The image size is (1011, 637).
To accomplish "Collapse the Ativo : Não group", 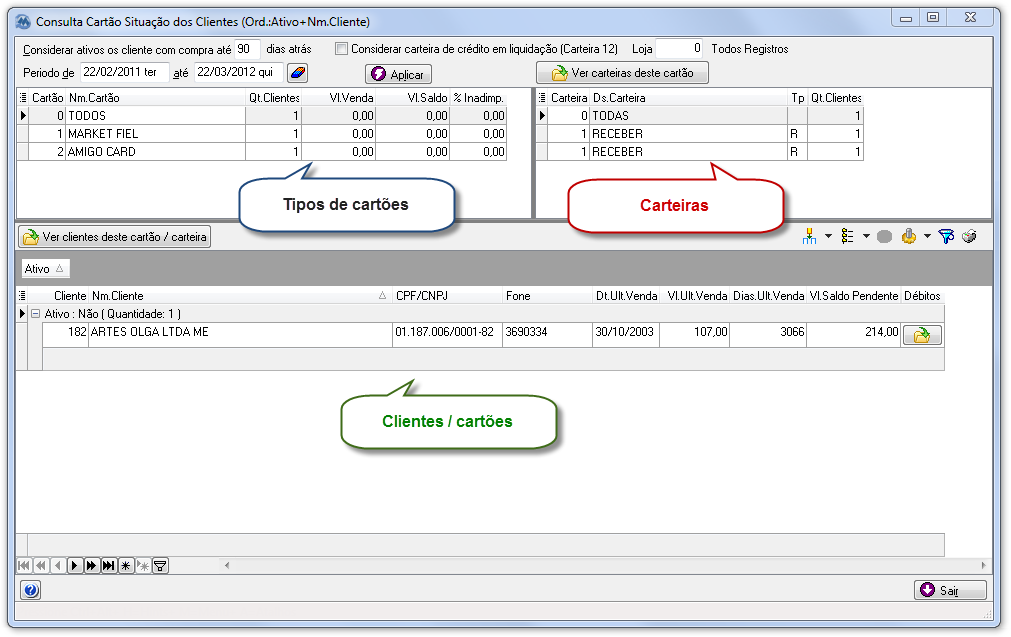I will (36, 314).
